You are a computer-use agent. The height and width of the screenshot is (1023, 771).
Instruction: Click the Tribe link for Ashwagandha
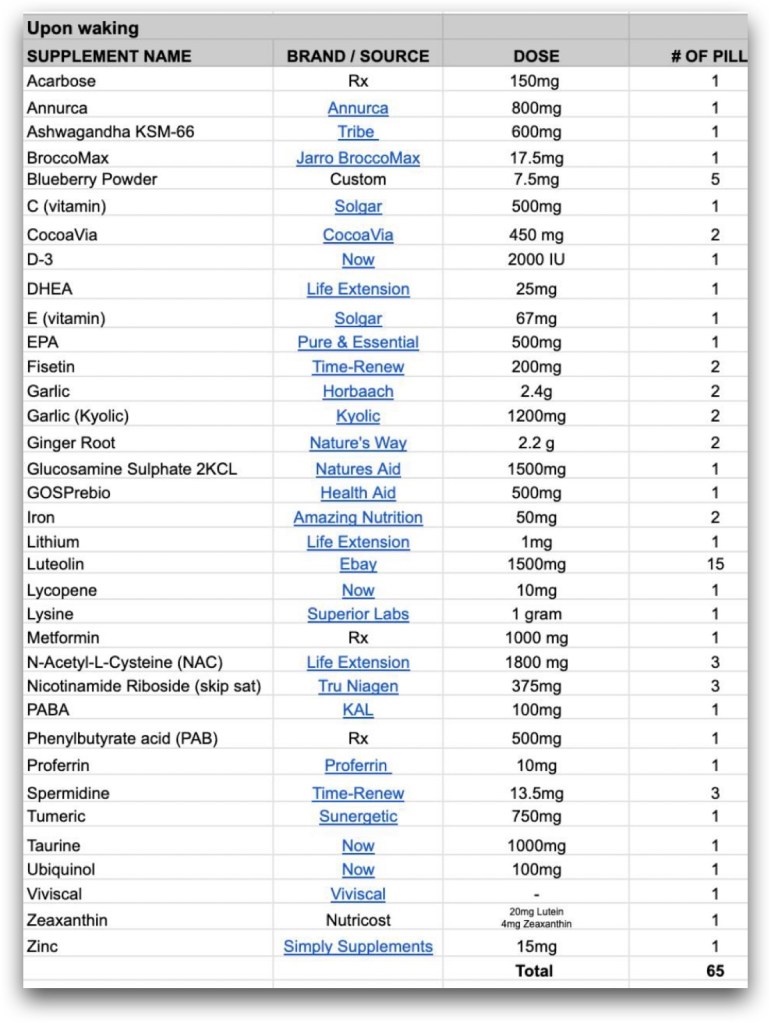coord(356,132)
